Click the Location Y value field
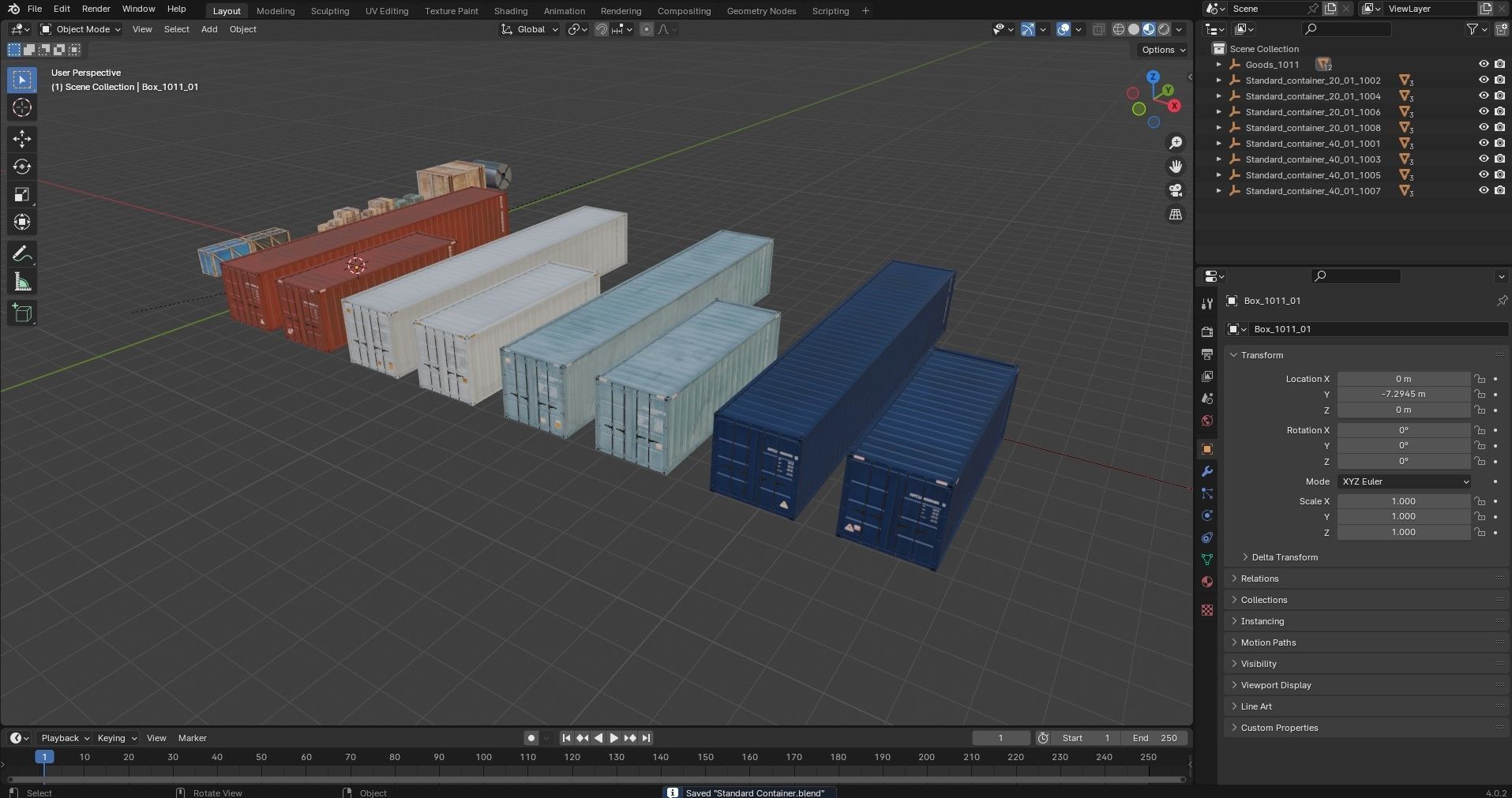 click(x=1404, y=394)
